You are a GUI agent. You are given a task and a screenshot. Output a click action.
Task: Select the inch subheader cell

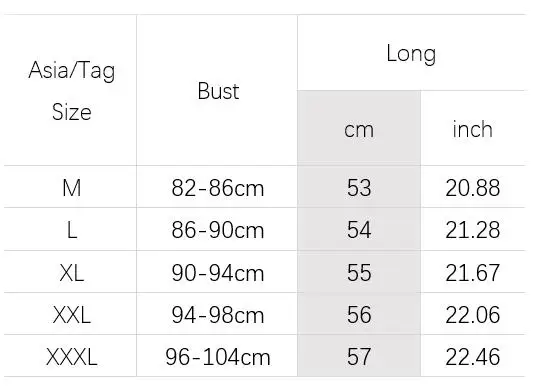tap(472, 129)
